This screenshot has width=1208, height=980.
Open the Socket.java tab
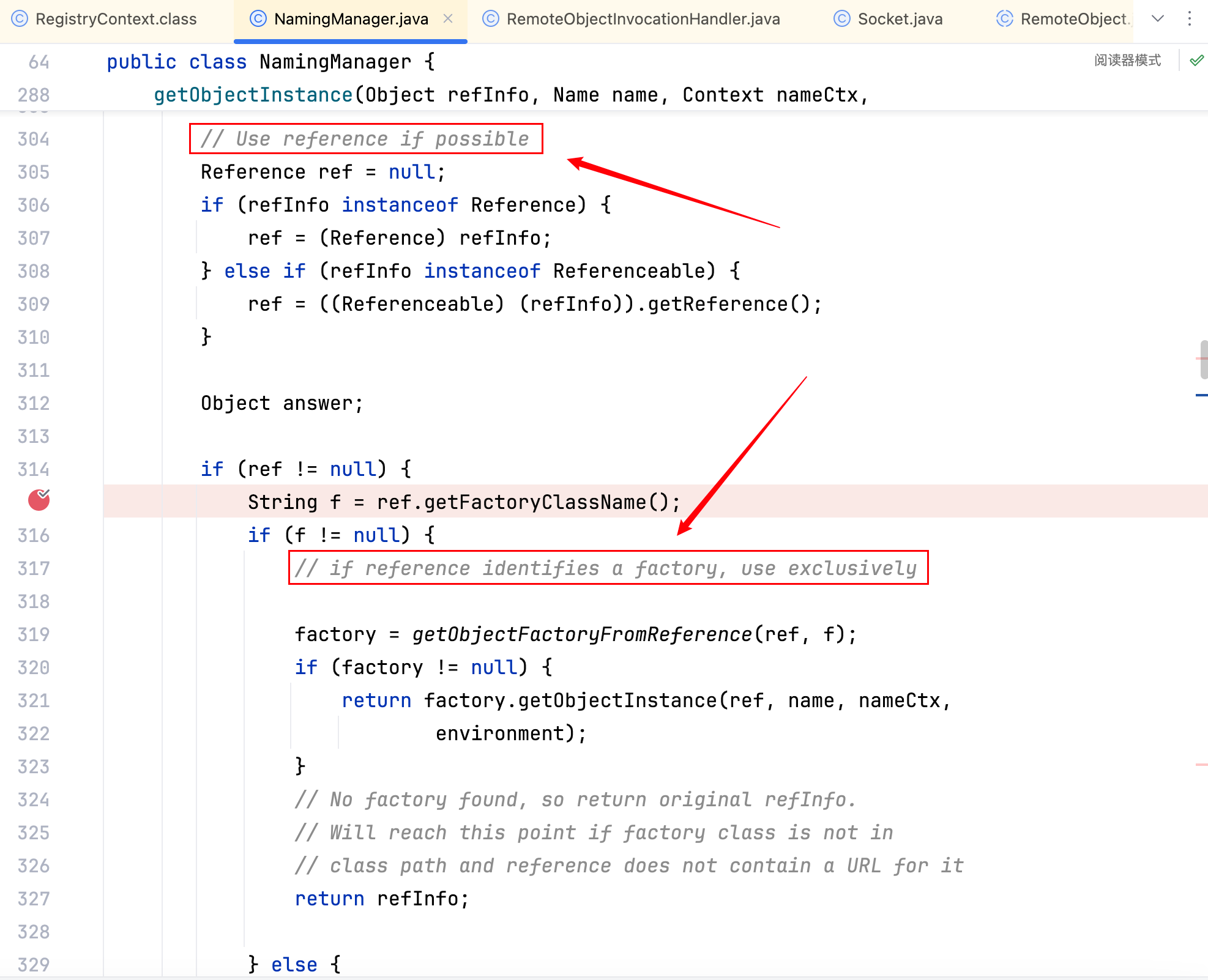(900, 19)
